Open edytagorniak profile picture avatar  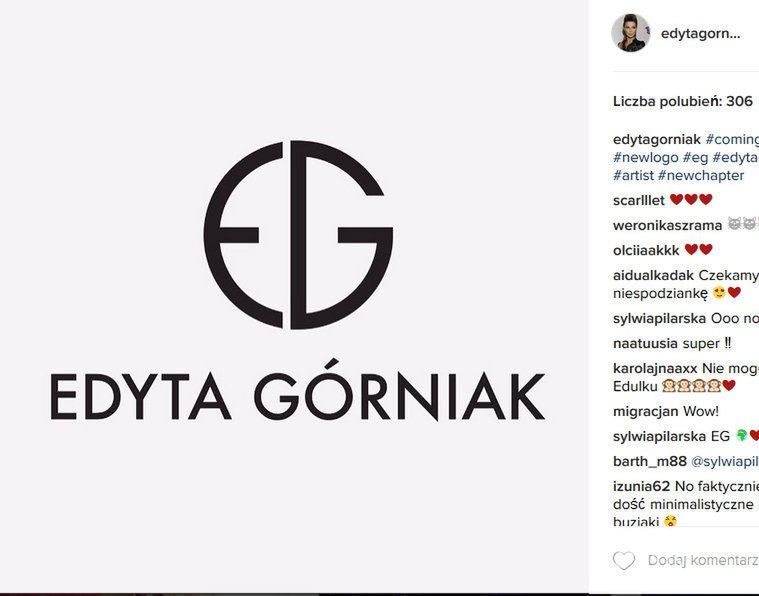click(x=630, y=33)
